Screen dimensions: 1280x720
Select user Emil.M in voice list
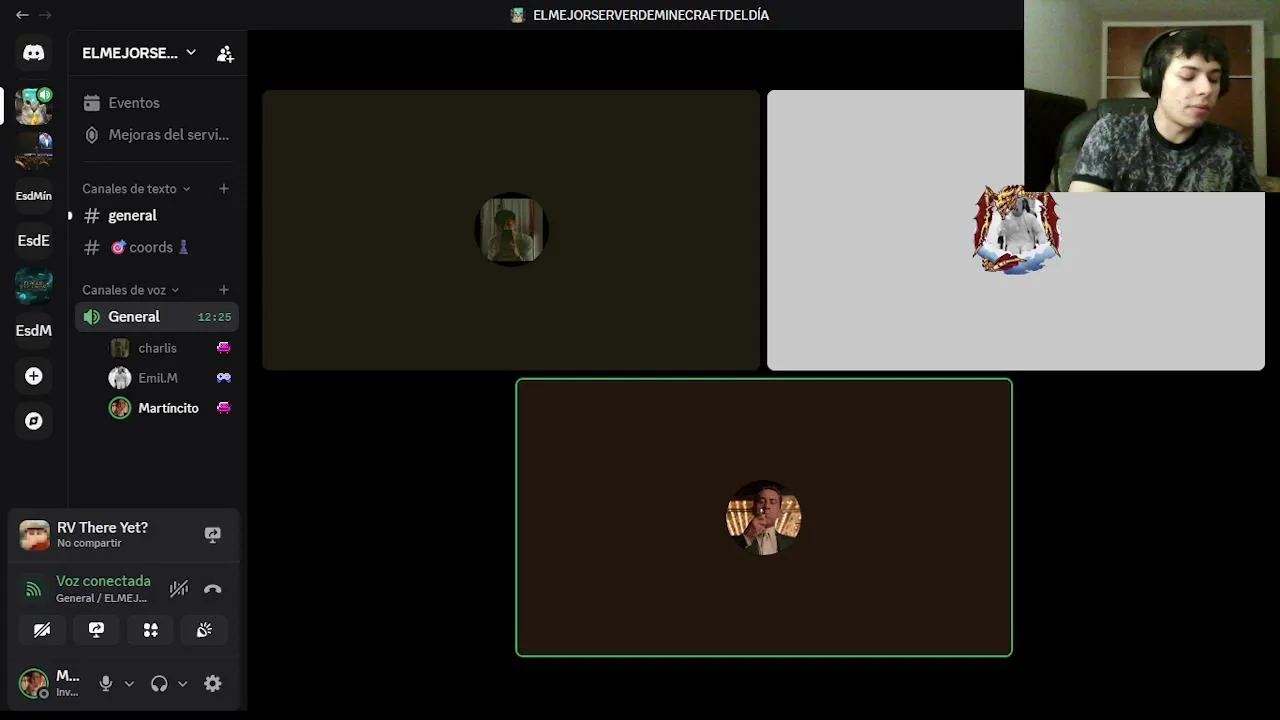tap(158, 378)
